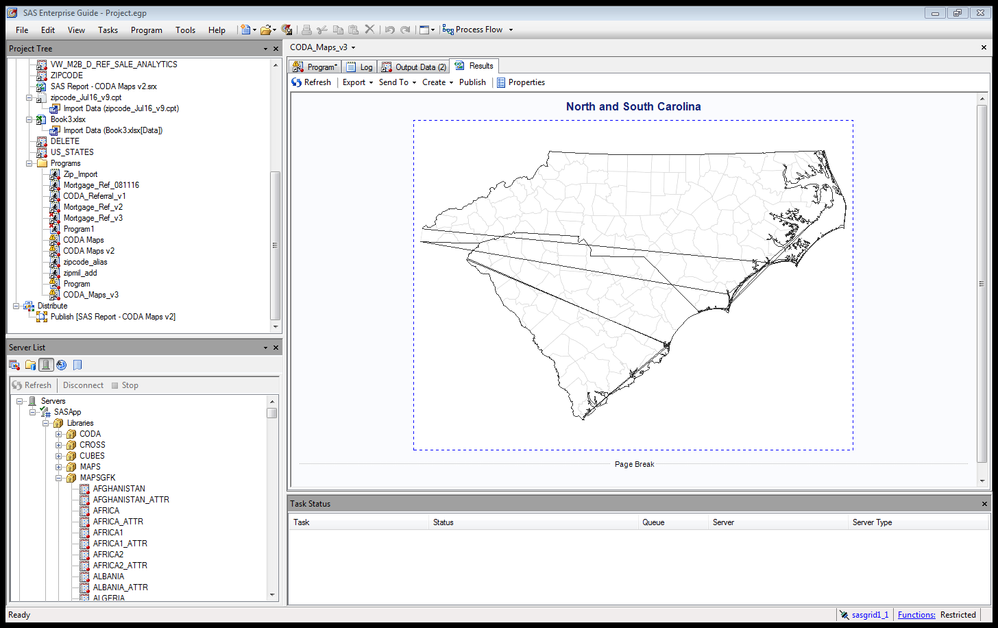Click the bookmark-shaped icon in Server List toolbar
The image size is (998, 628).
77,365
